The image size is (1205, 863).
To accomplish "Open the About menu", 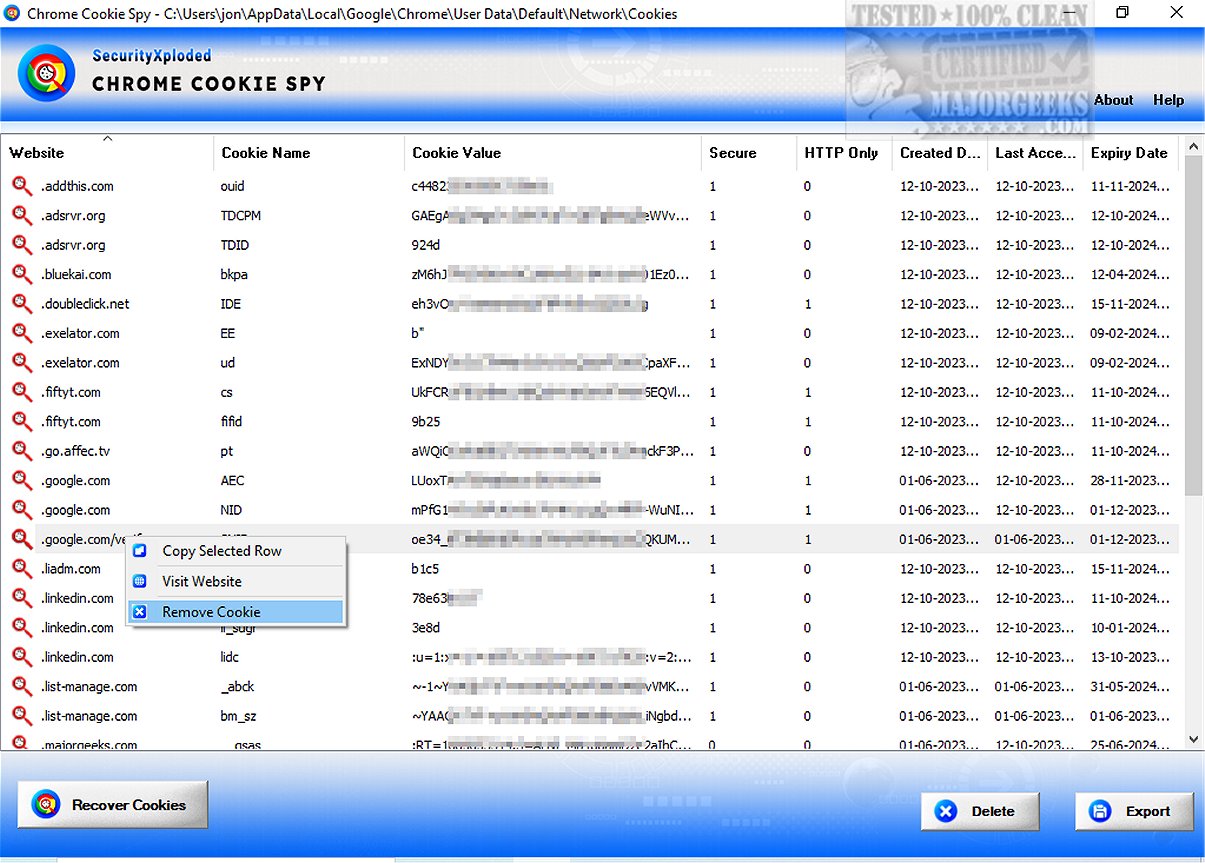I will click(x=1113, y=100).
